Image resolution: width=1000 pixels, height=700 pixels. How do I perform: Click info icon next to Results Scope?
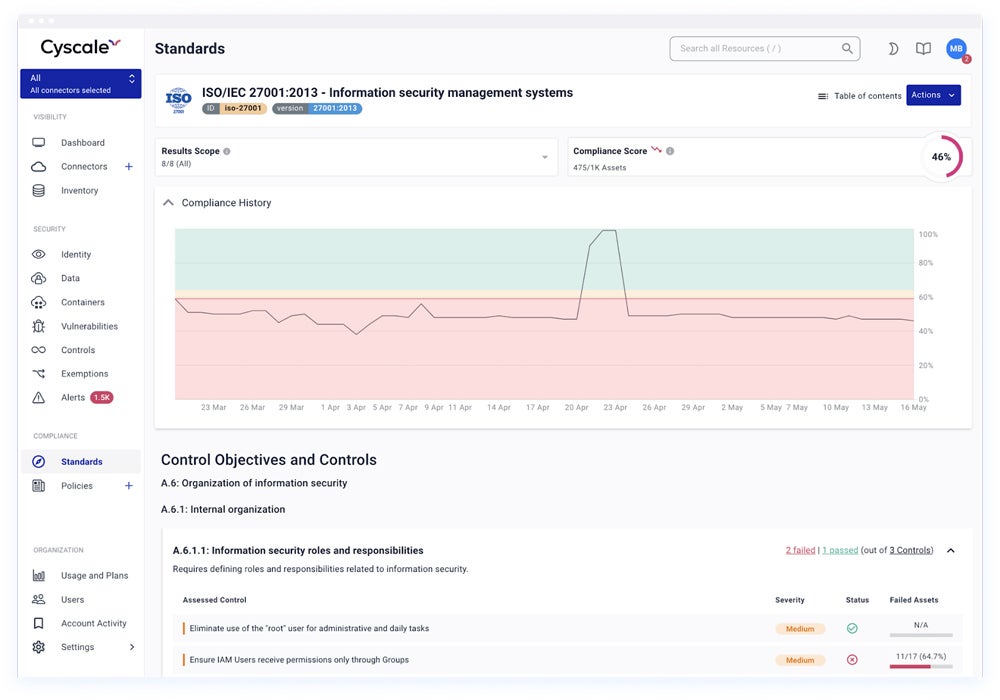[227, 152]
